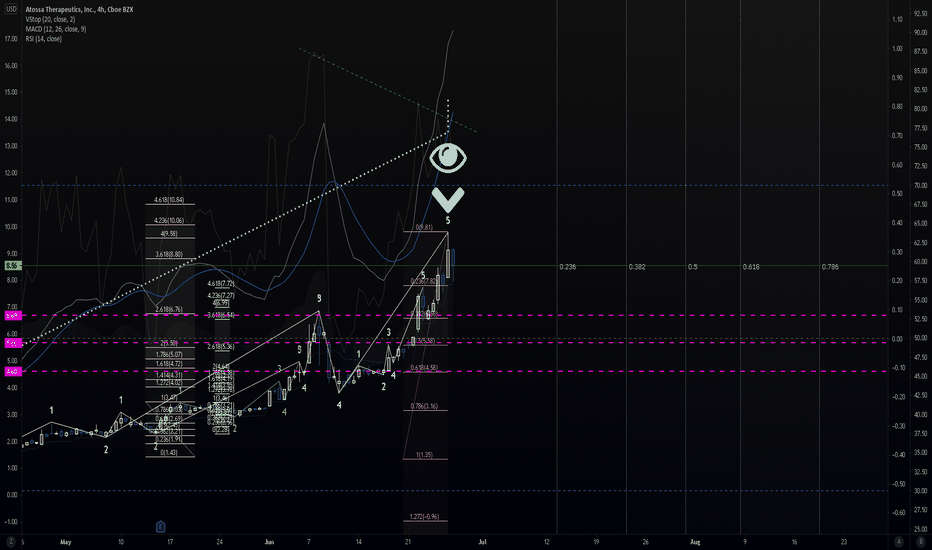Click the Jul label on the time axis
The image size is (932, 550).
point(482,542)
